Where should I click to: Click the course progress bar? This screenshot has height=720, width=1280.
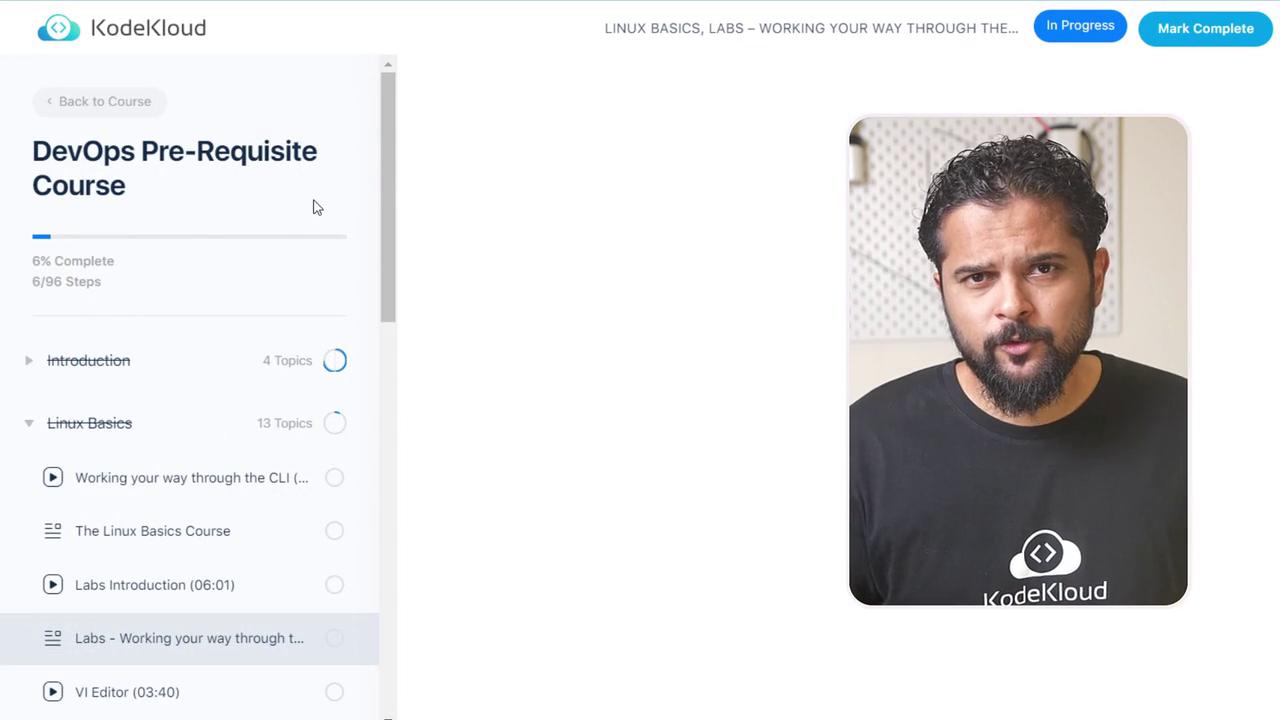[189, 237]
